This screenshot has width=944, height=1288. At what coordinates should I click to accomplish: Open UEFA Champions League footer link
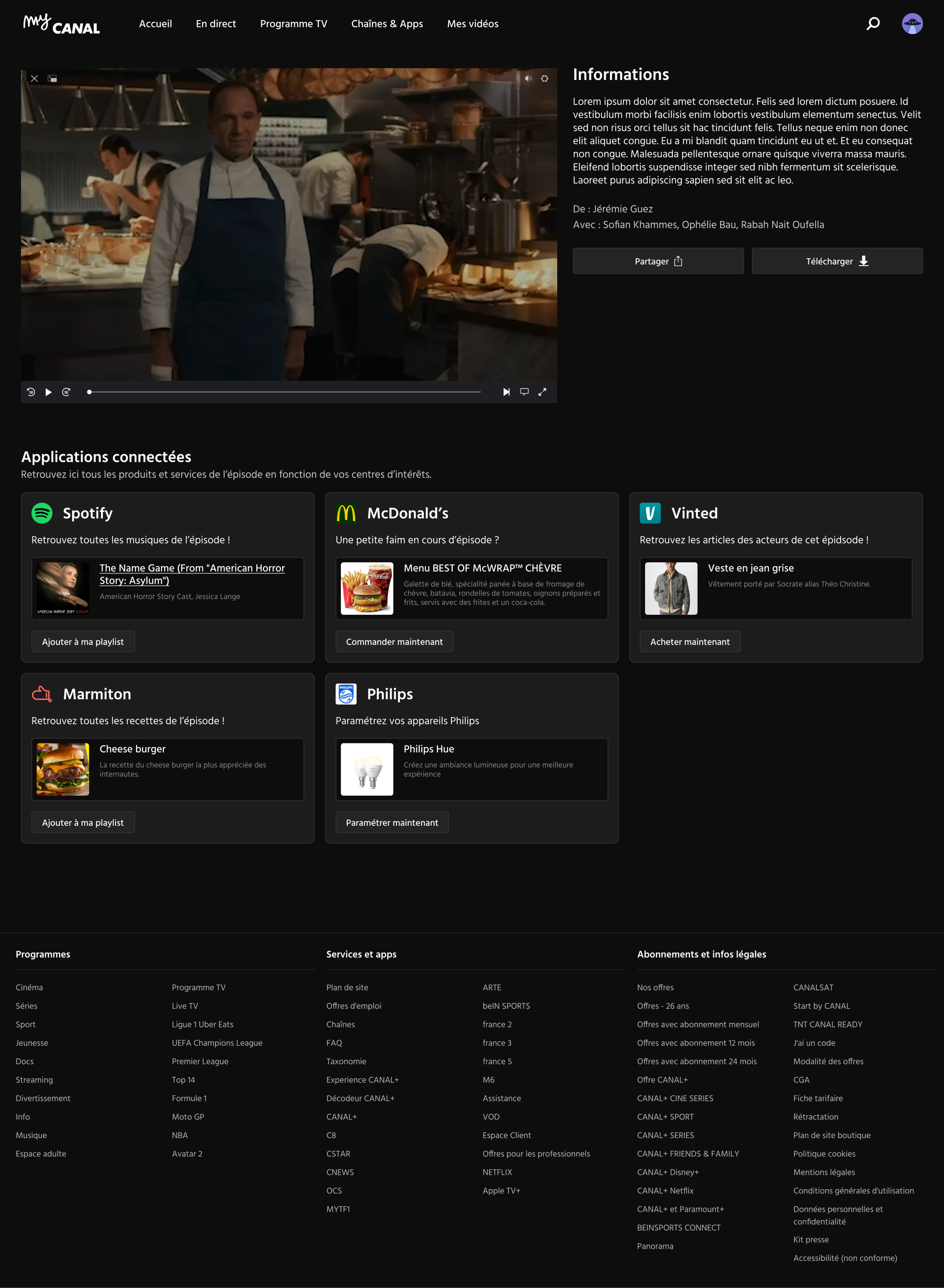coord(217,1043)
